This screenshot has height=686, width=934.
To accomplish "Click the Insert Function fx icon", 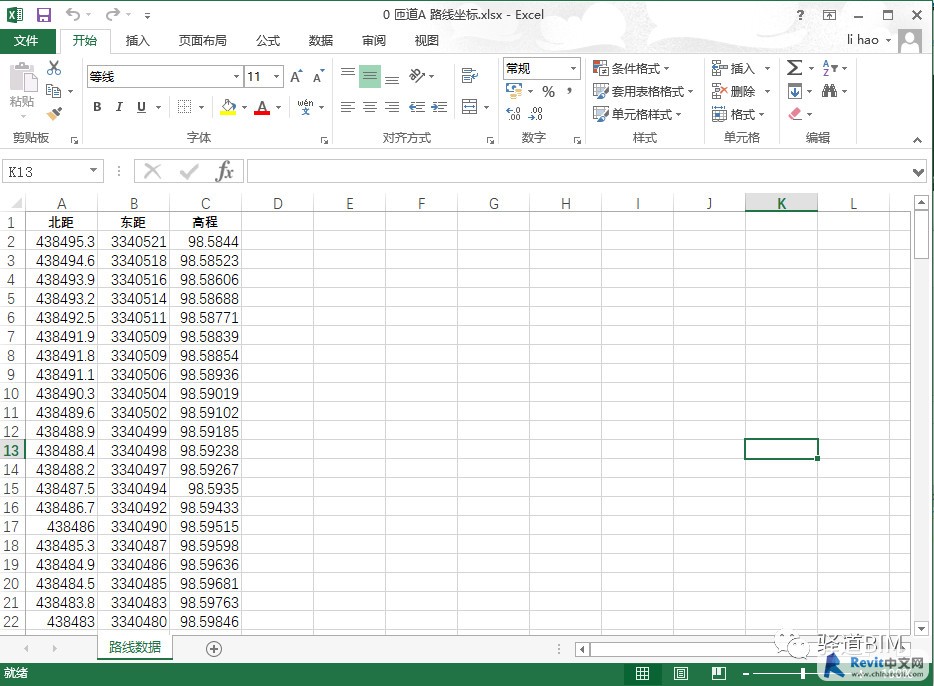I will (x=225, y=171).
